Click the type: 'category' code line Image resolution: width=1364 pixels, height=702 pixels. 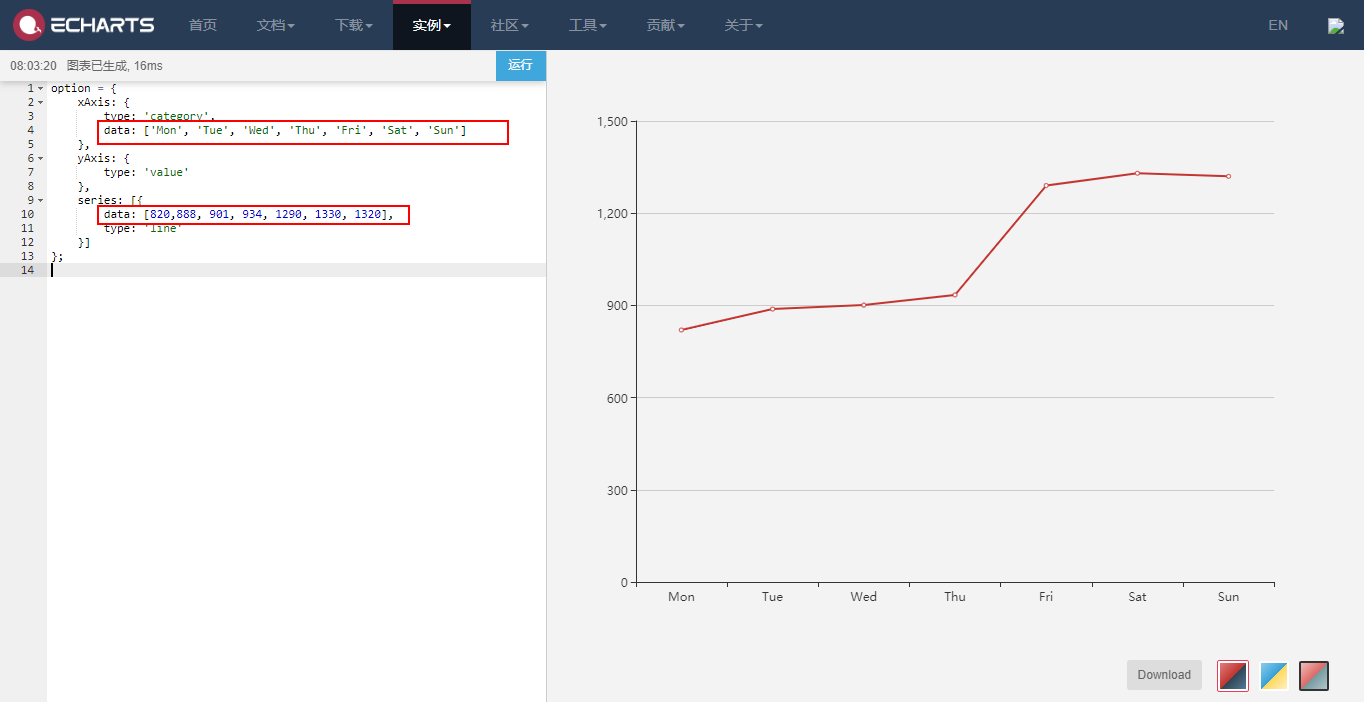160,116
